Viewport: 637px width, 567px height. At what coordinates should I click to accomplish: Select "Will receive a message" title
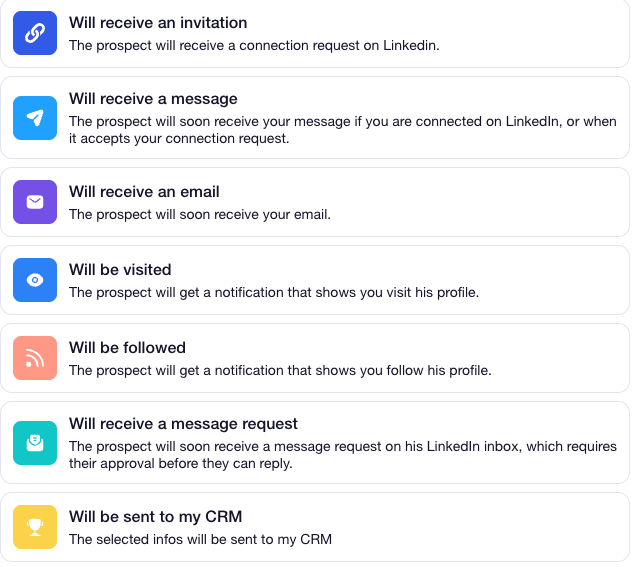153,99
